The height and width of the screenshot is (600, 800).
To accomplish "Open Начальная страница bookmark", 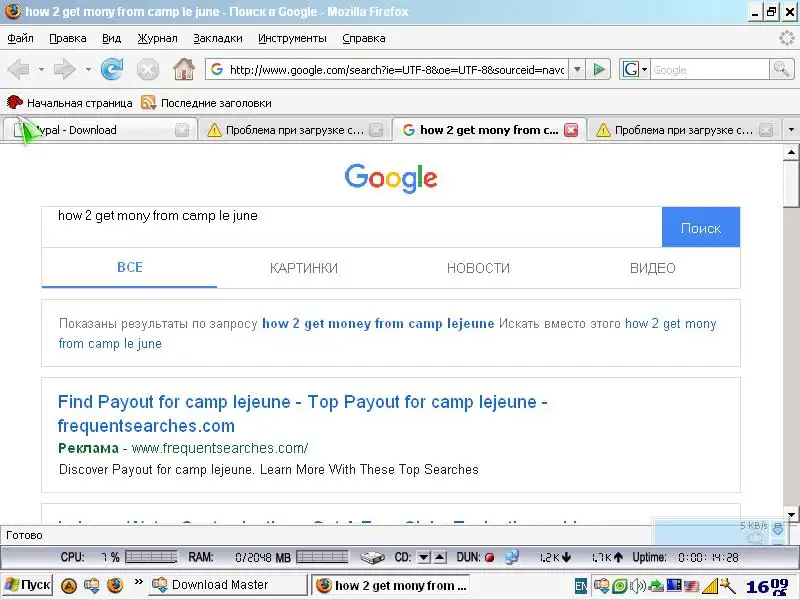I will 70,103.
